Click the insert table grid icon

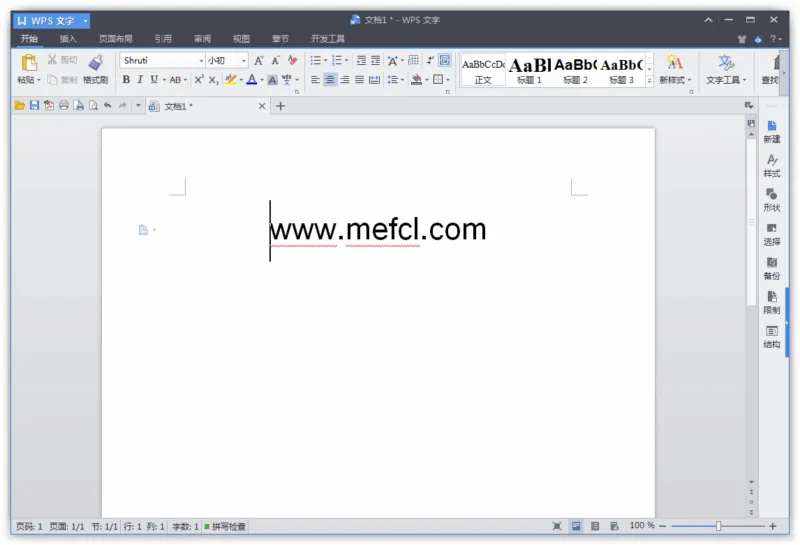click(x=413, y=60)
